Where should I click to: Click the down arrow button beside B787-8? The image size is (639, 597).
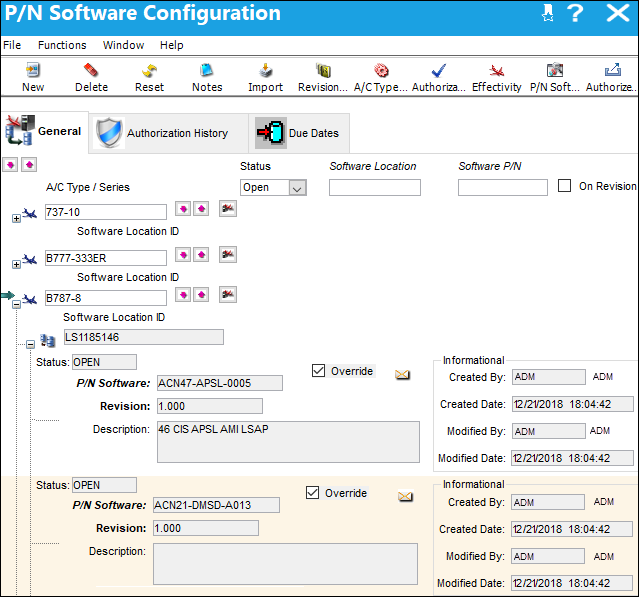coord(183,295)
